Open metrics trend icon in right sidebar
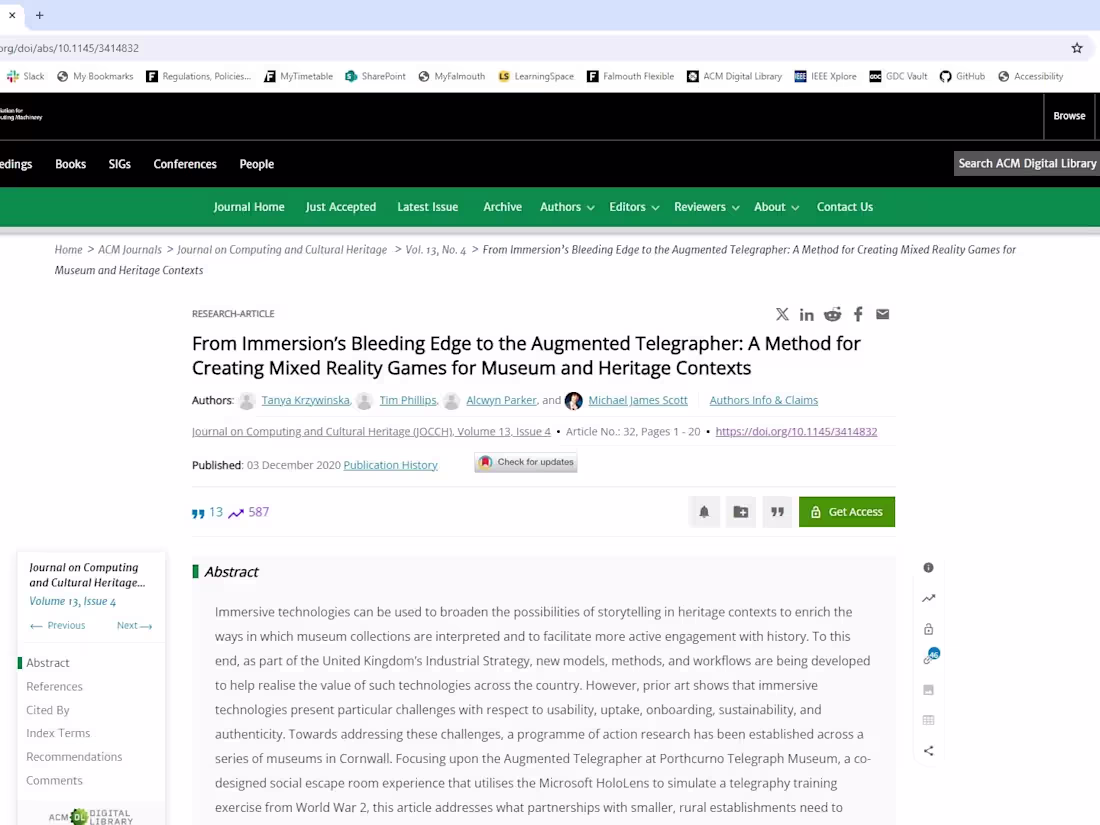The image size is (1100, 825). point(929,598)
